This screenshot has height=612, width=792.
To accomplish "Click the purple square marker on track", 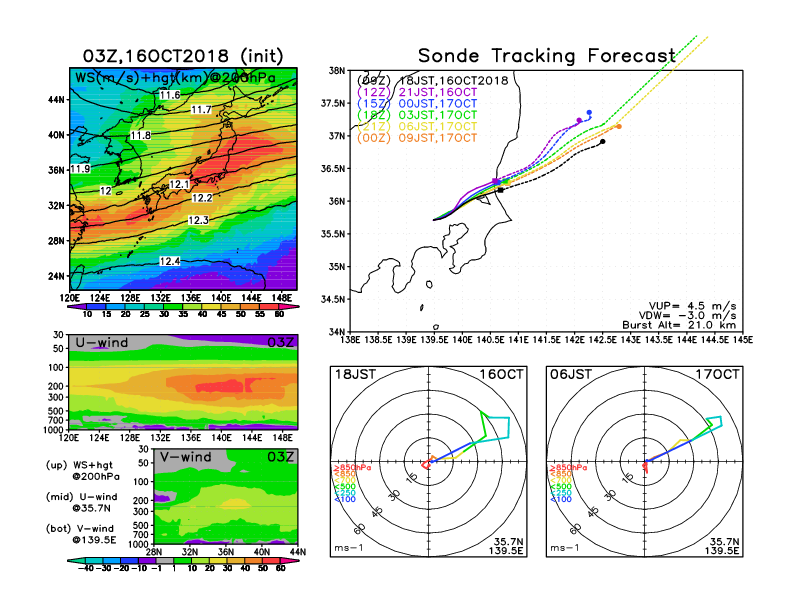I will (x=496, y=181).
